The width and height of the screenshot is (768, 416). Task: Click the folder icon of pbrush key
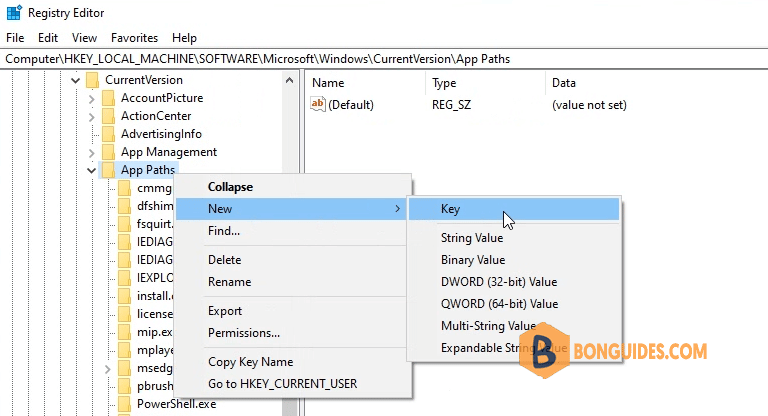click(124, 386)
